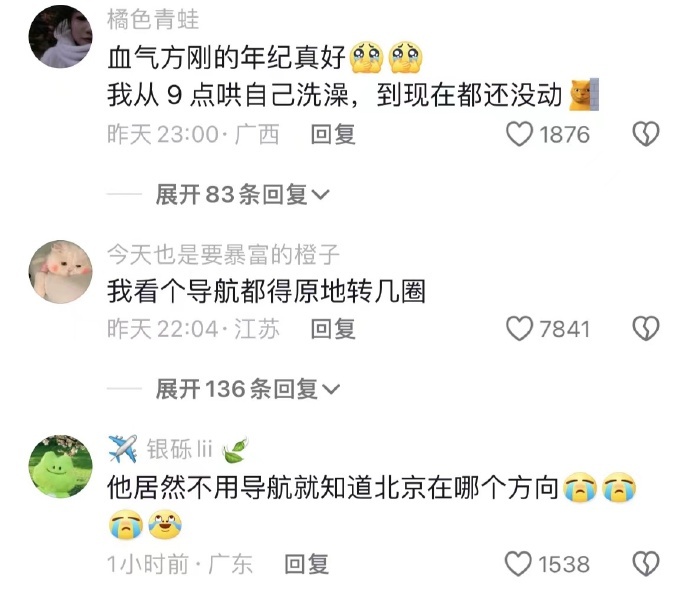
Task: Reply to the 广东 comment
Action: click(307, 564)
